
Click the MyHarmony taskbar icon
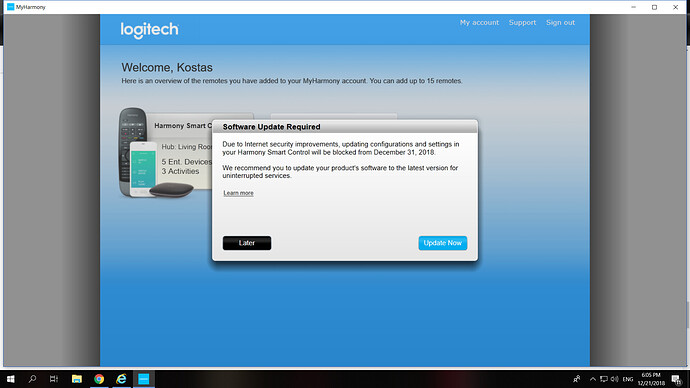pyautogui.click(x=144, y=379)
